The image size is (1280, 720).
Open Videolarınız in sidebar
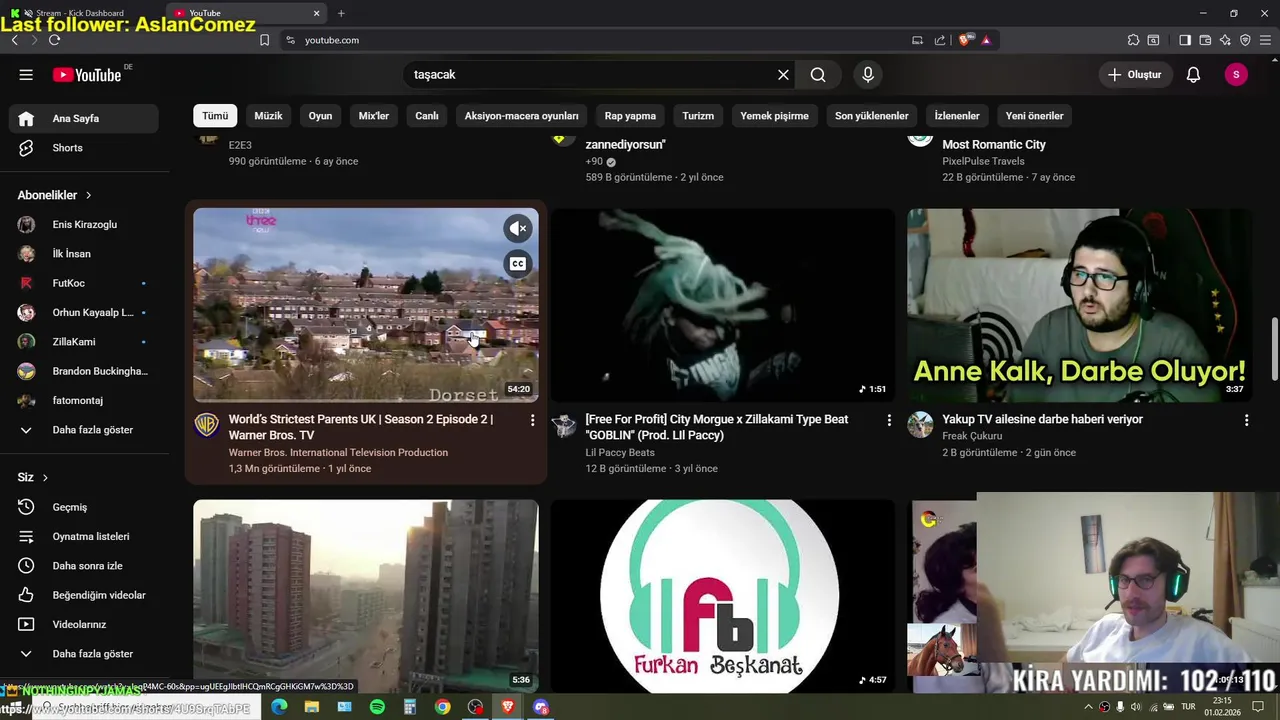pos(84,624)
